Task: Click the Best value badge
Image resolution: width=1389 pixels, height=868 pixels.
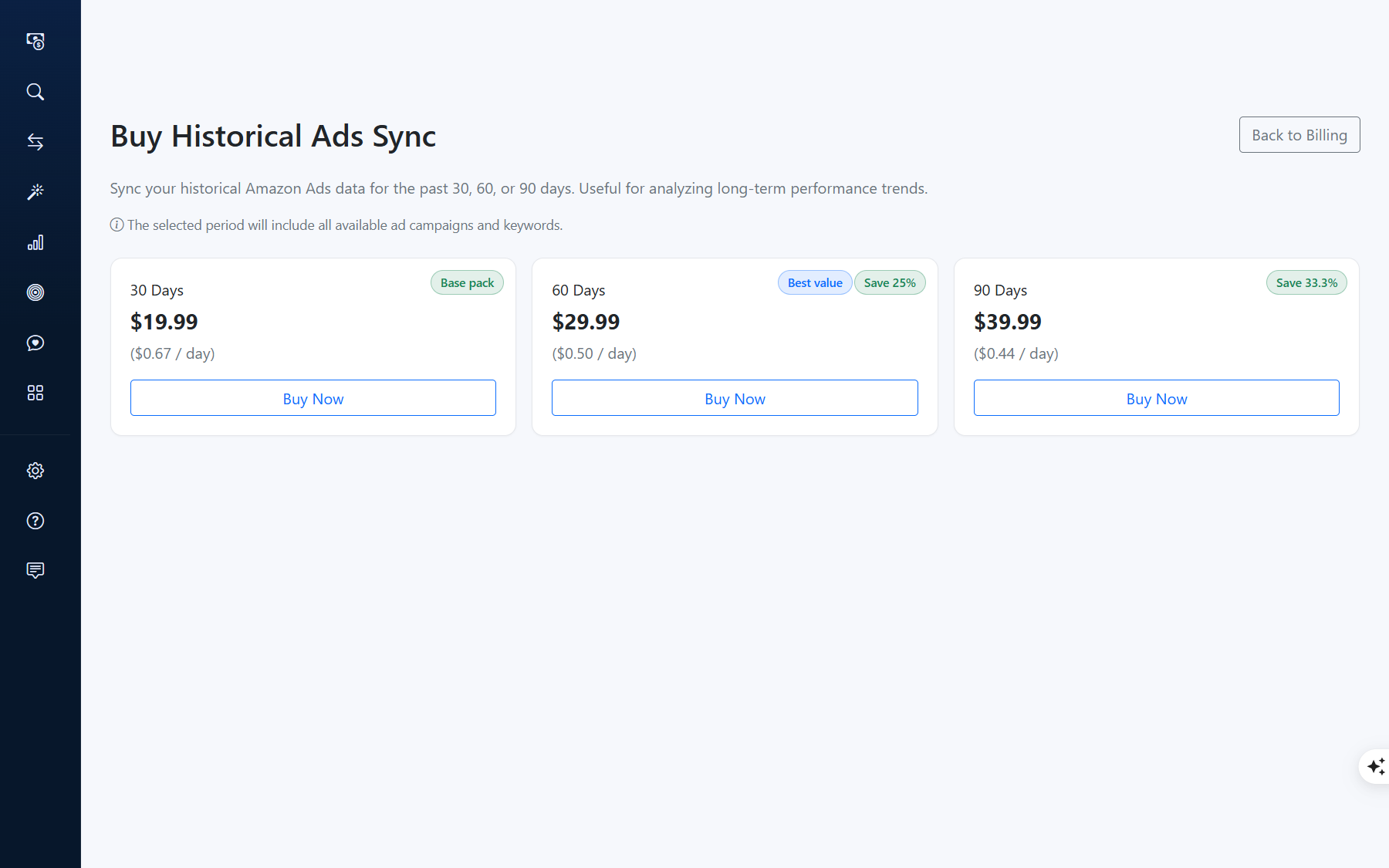Action: pyautogui.click(x=815, y=283)
